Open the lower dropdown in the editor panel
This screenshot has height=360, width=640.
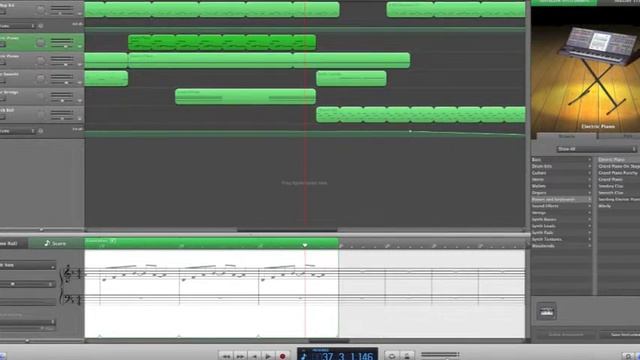(x=27, y=322)
